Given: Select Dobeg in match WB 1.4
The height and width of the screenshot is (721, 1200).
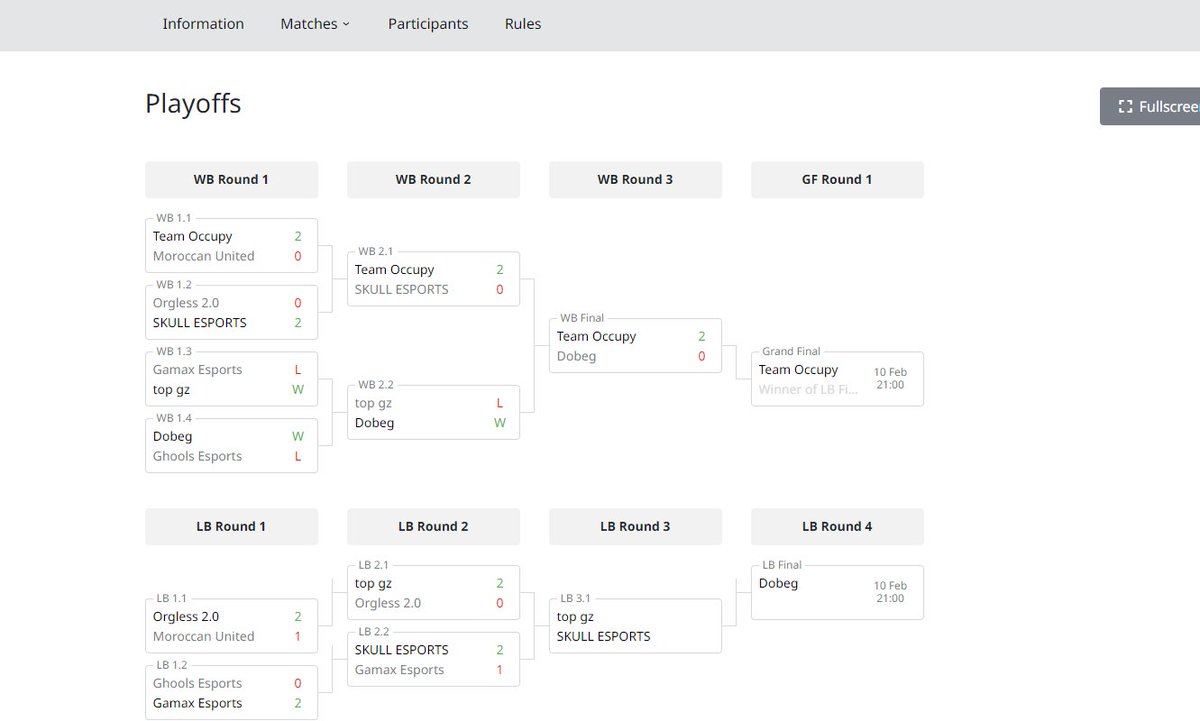Looking at the screenshot, I should pos(173,437).
